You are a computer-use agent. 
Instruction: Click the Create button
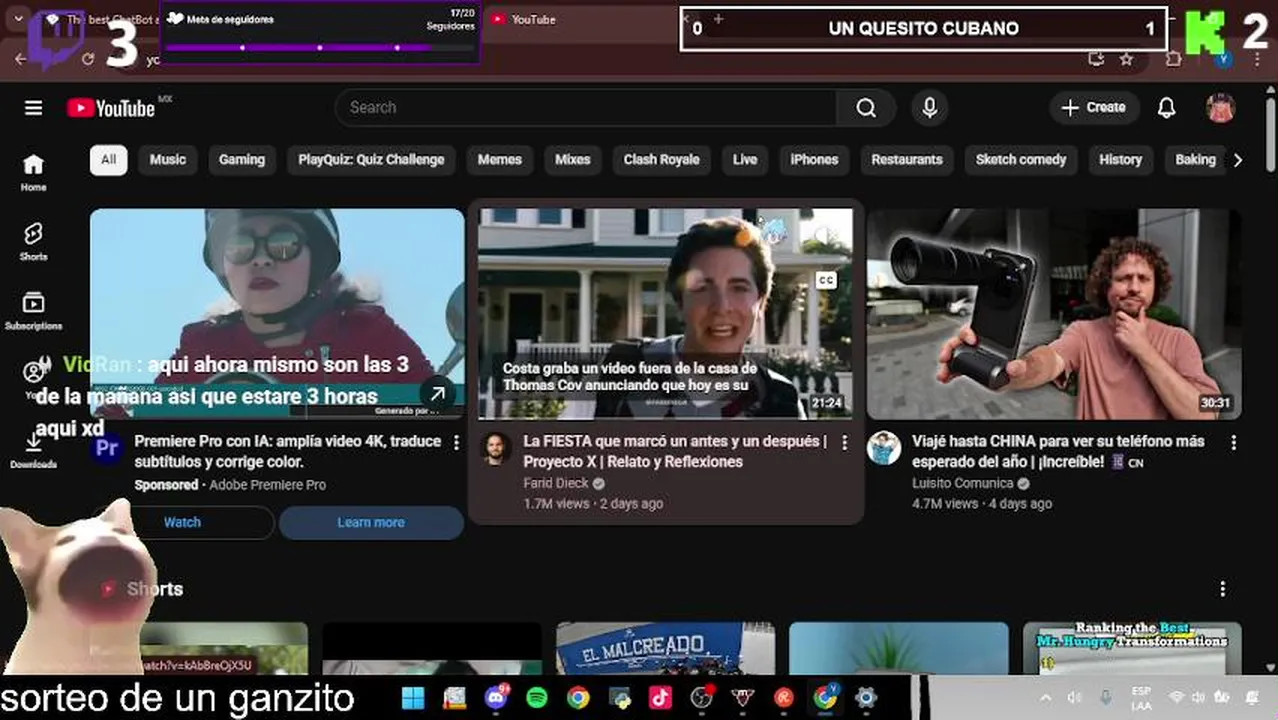click(x=1094, y=108)
